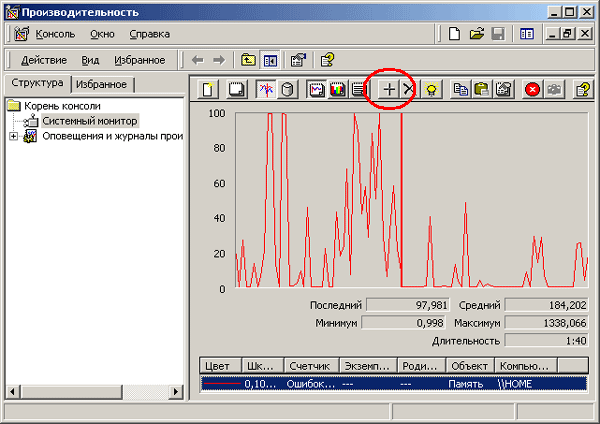Open the Справка menu
Viewport: 600px width, 424px height.
[x=150, y=34]
